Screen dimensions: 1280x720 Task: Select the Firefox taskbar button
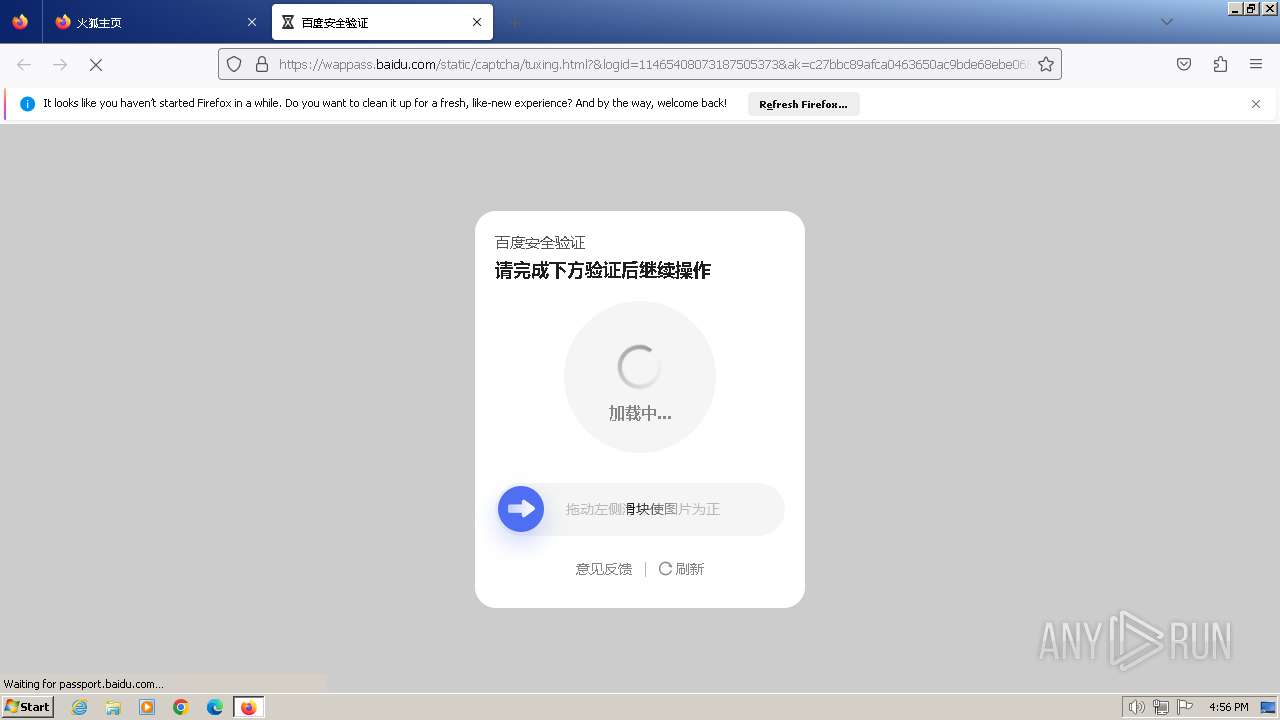[248, 707]
